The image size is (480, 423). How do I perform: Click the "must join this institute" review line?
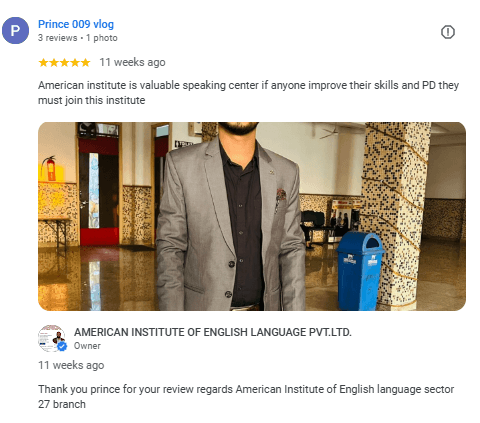click(x=92, y=100)
